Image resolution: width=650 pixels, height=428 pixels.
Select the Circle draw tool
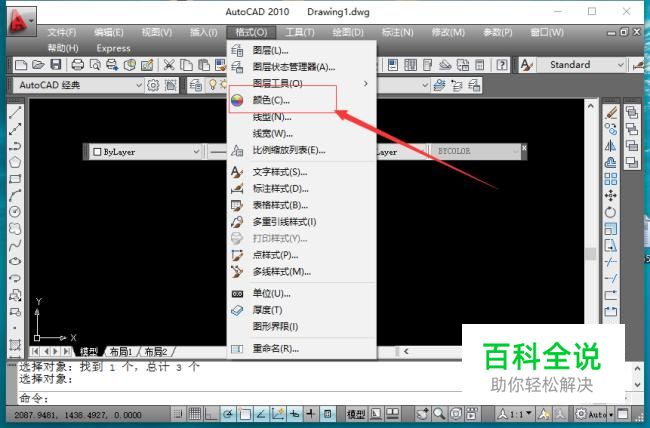[x=15, y=212]
